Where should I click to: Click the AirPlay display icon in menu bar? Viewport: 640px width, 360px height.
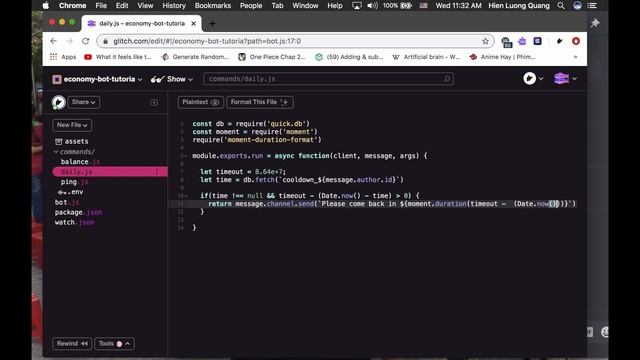(357, 6)
